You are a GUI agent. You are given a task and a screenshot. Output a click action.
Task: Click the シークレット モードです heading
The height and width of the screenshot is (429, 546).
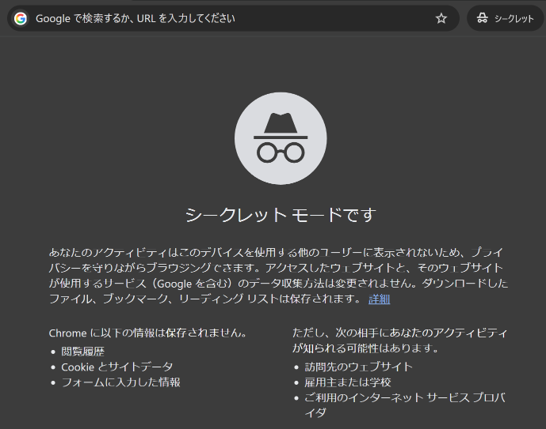coord(281,215)
